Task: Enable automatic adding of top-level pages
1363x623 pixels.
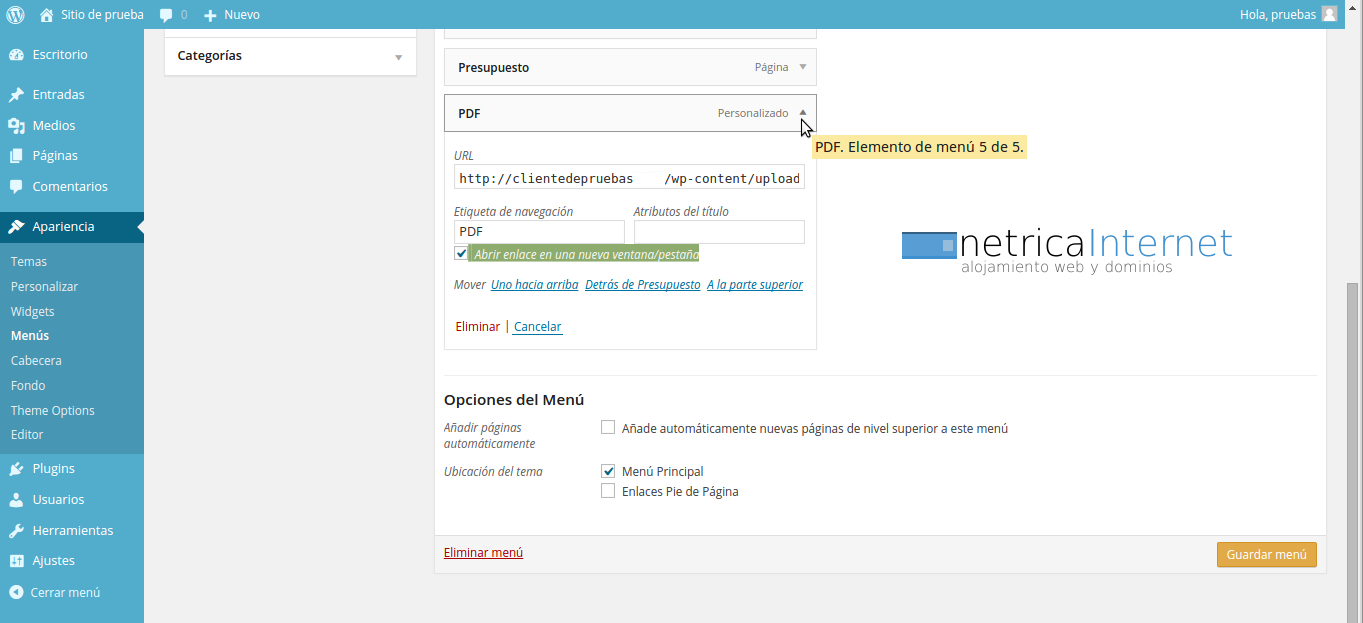Action: point(608,428)
